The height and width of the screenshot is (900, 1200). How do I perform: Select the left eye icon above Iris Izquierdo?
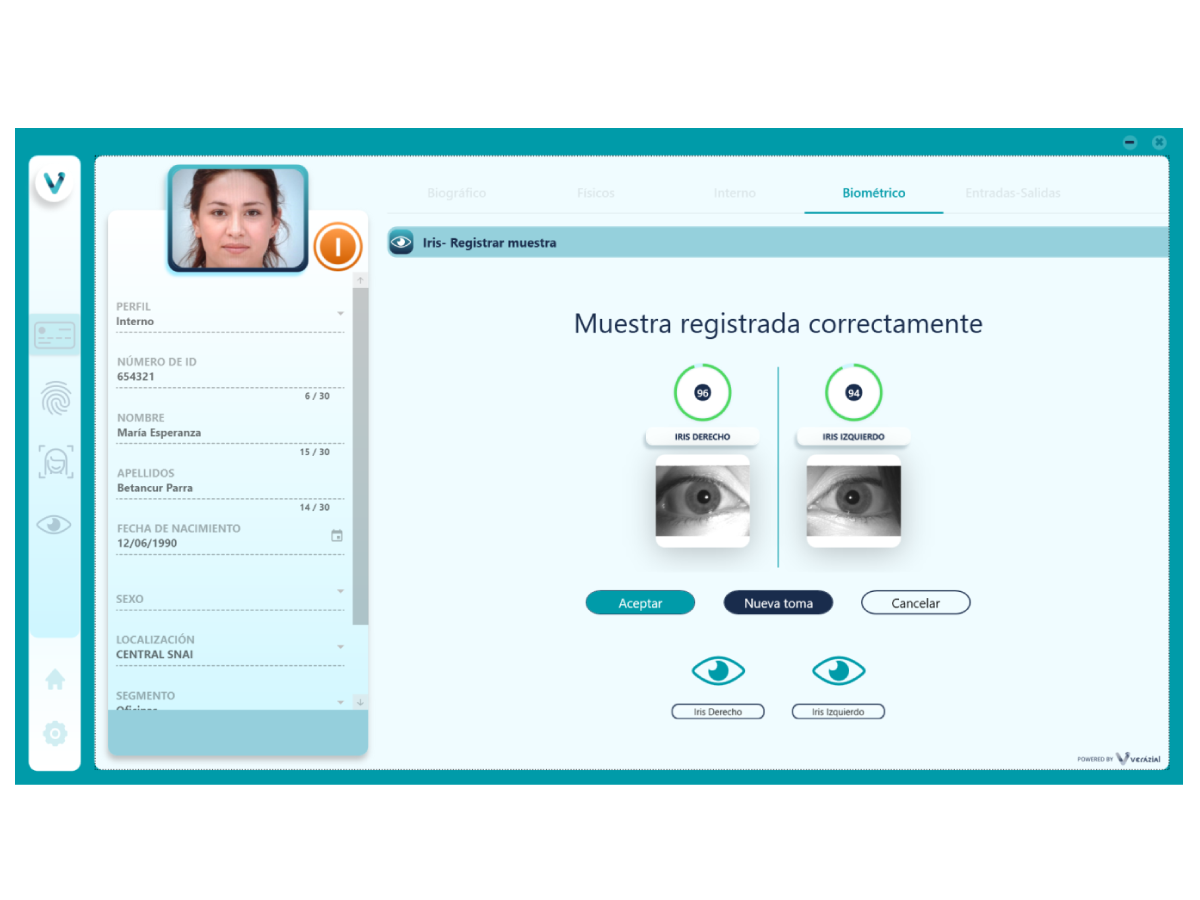tap(838, 670)
